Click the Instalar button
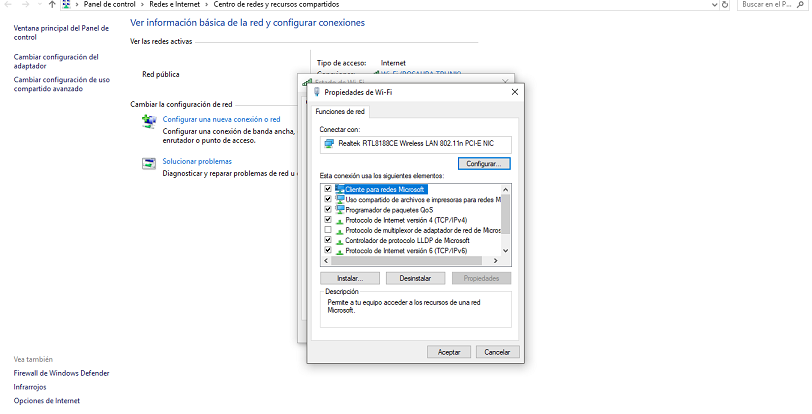 350,278
